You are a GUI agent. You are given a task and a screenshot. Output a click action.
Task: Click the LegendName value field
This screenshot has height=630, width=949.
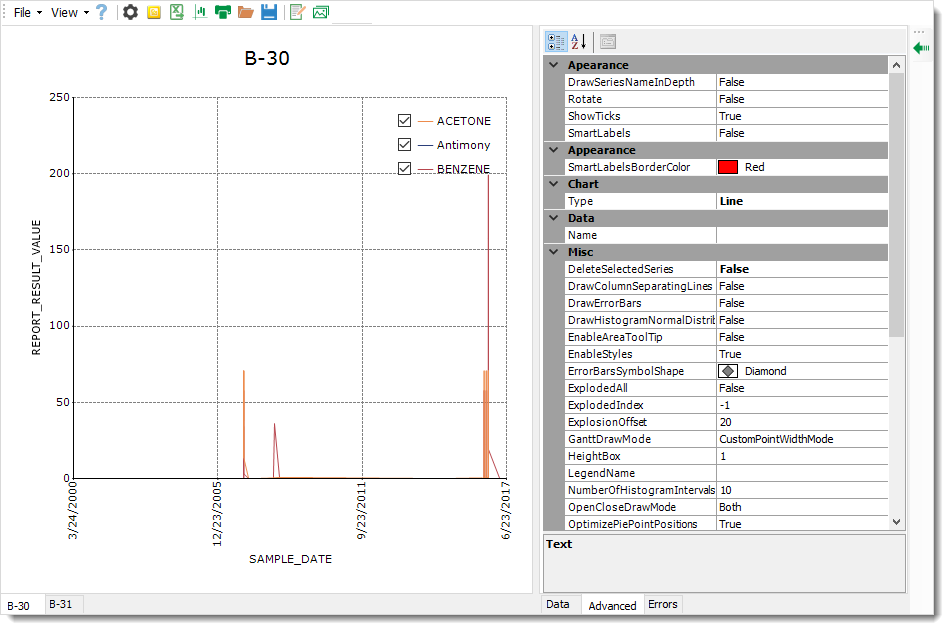pos(802,473)
